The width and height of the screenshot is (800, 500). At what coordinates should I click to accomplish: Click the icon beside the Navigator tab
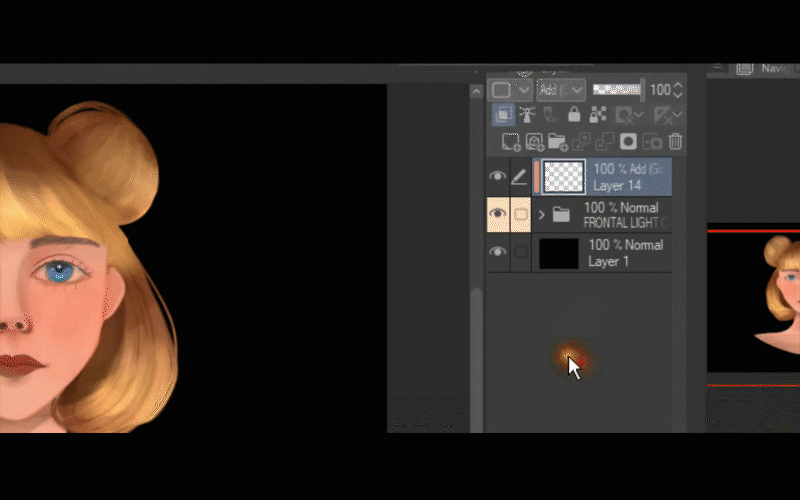click(x=745, y=68)
